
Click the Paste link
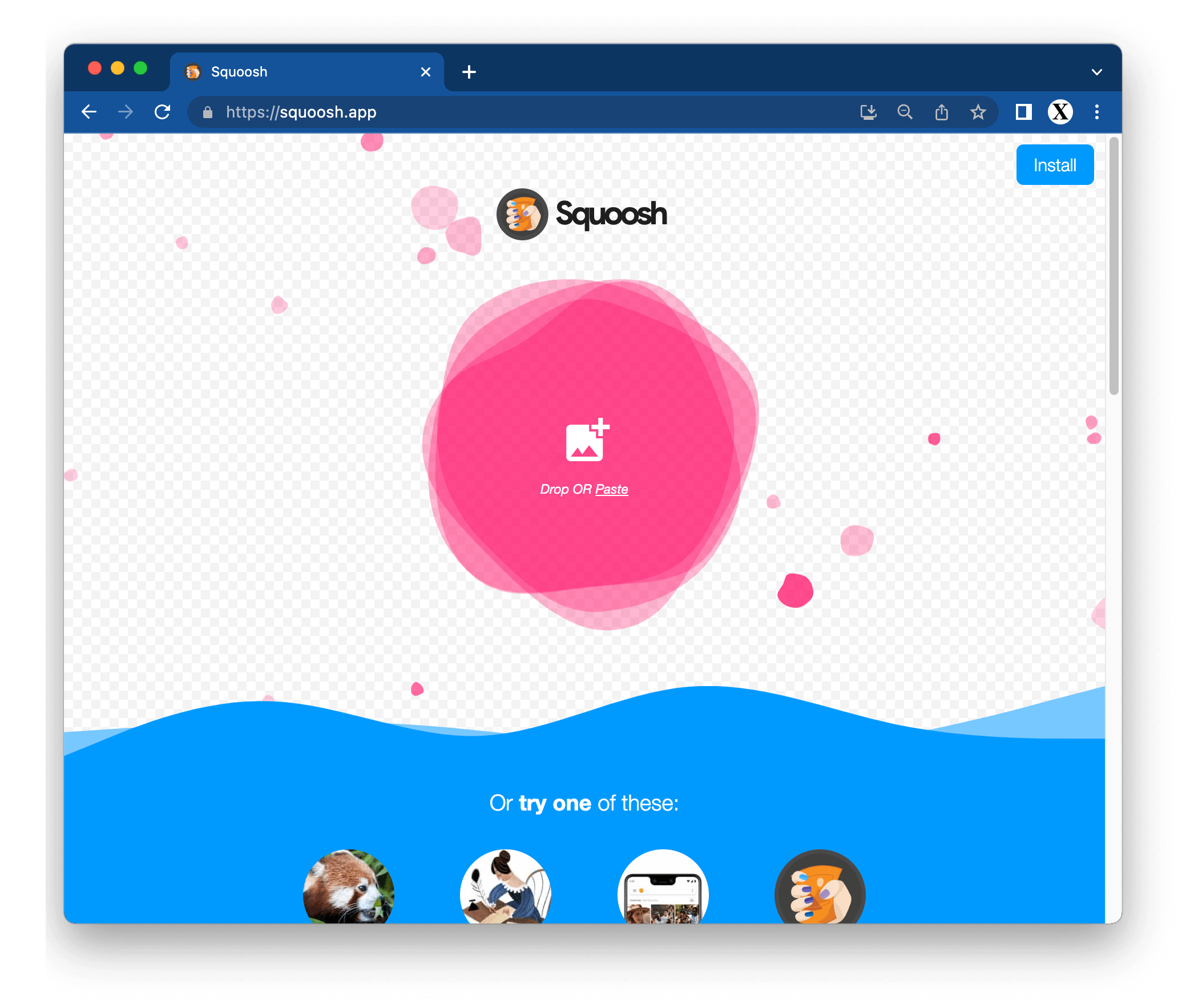pos(611,489)
